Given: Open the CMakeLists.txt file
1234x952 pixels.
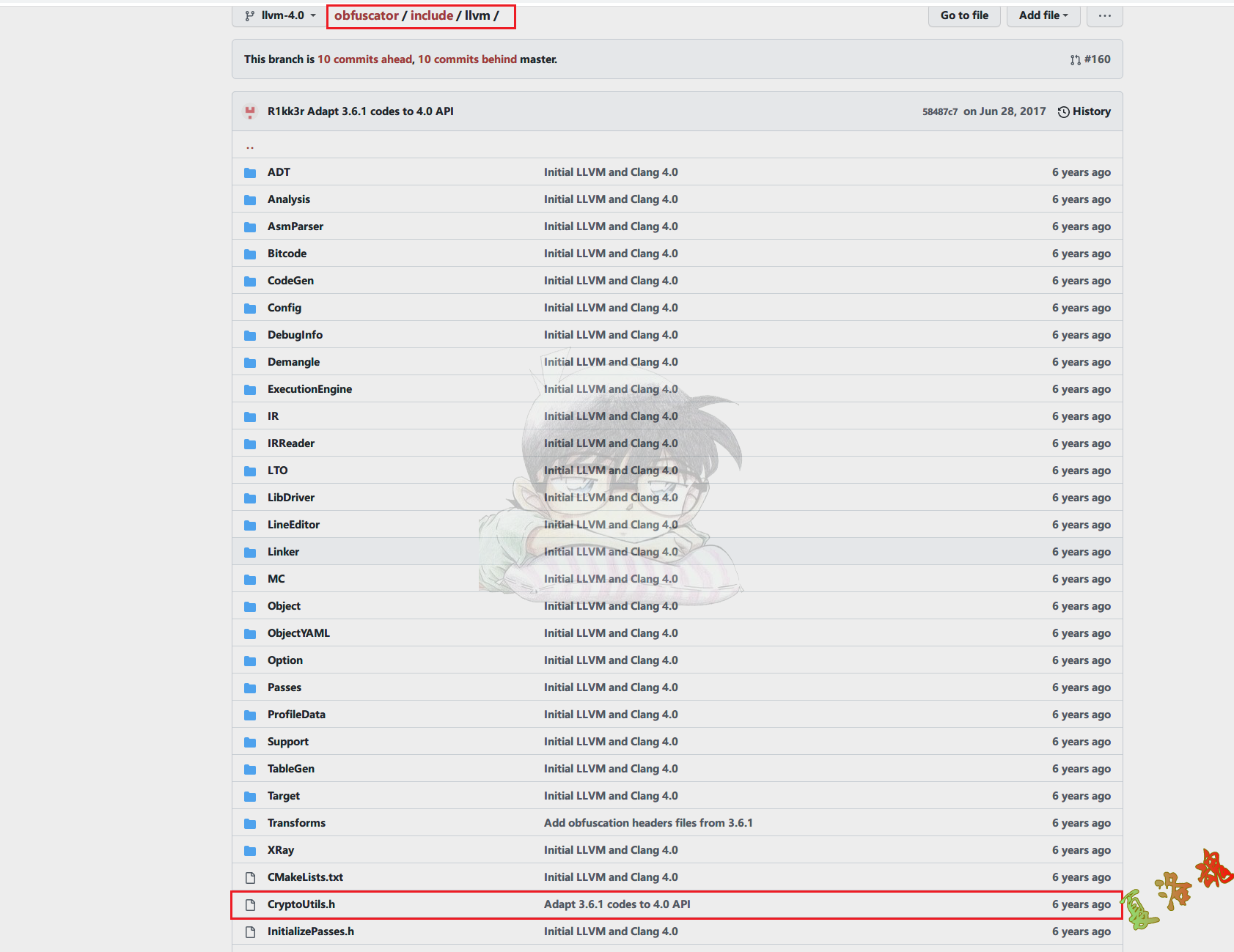Looking at the screenshot, I should coord(305,877).
